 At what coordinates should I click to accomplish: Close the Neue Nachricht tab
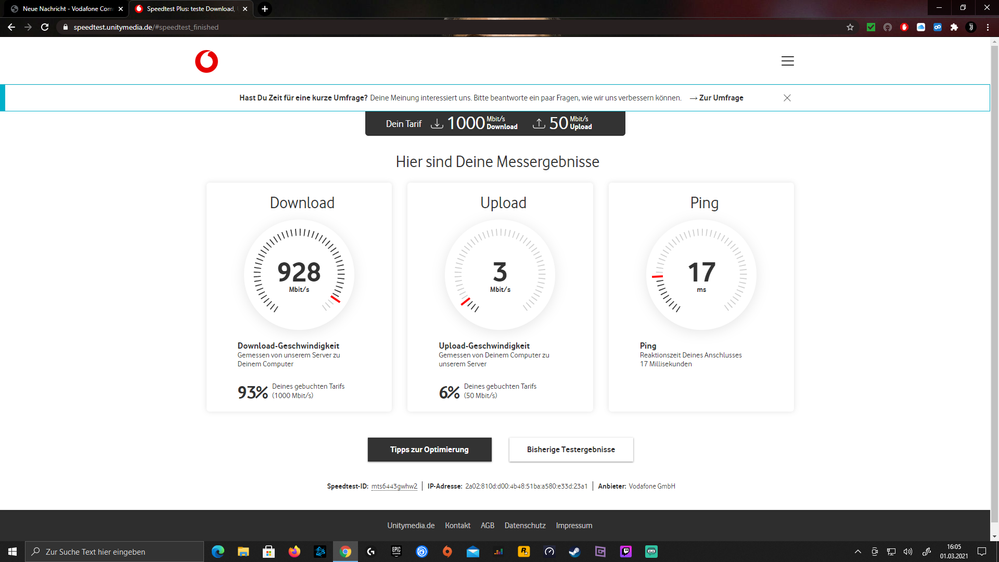120,9
